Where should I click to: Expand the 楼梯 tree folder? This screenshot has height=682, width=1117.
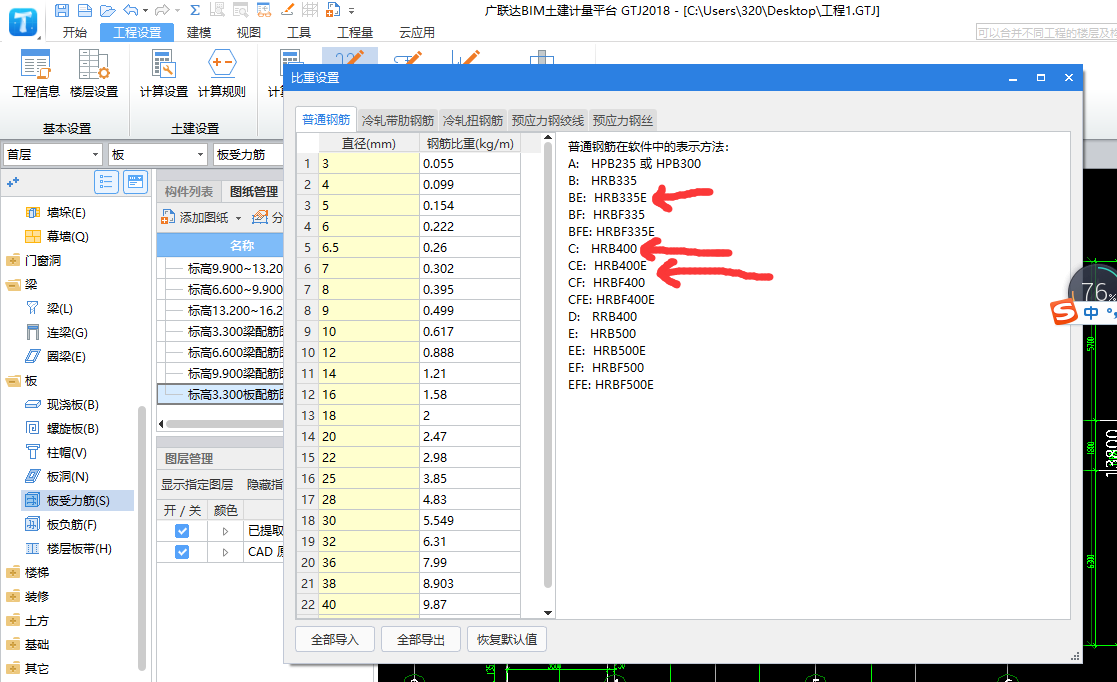[x=13, y=573]
